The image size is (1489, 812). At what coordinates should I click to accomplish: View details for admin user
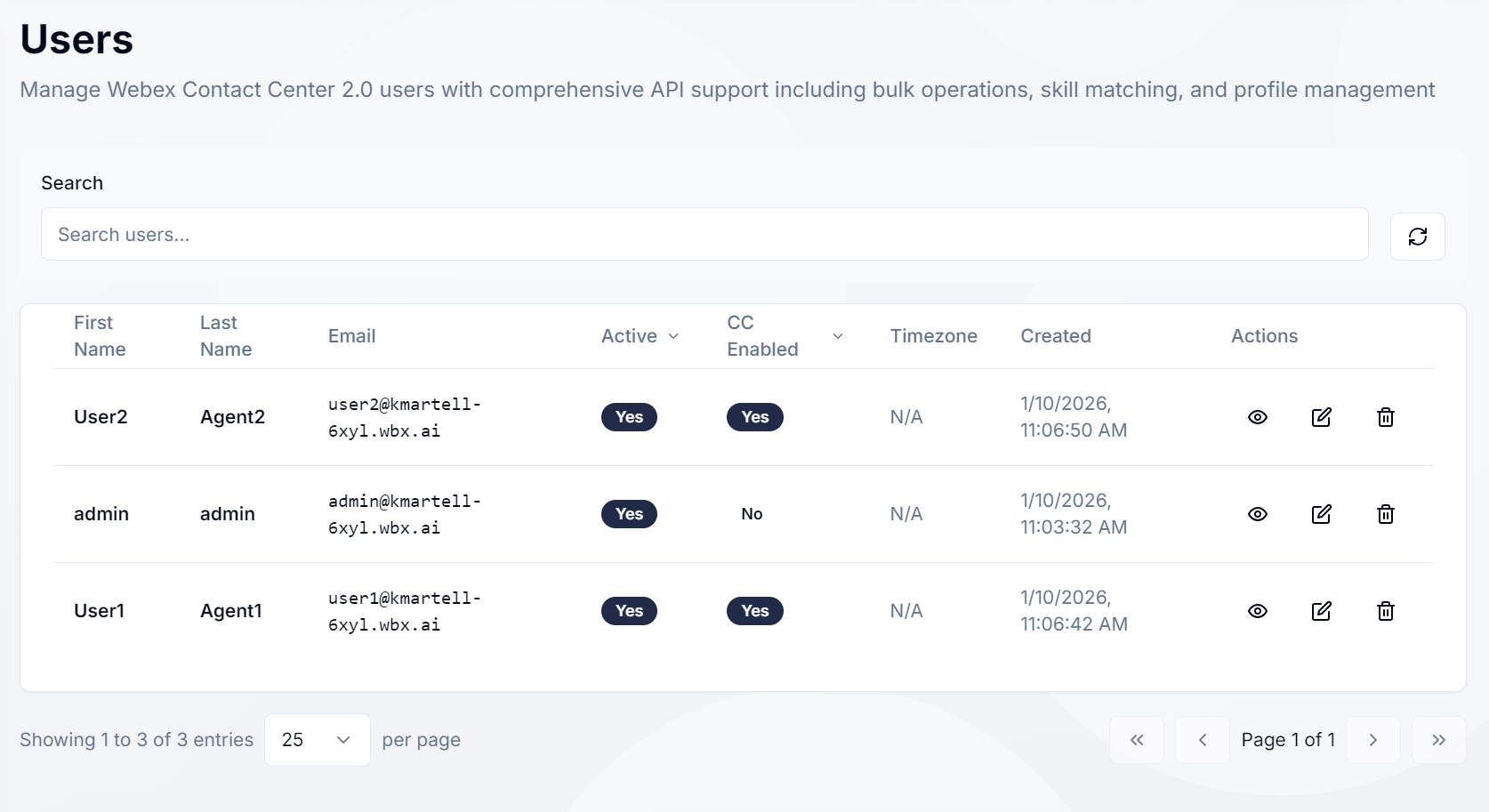tap(1257, 514)
